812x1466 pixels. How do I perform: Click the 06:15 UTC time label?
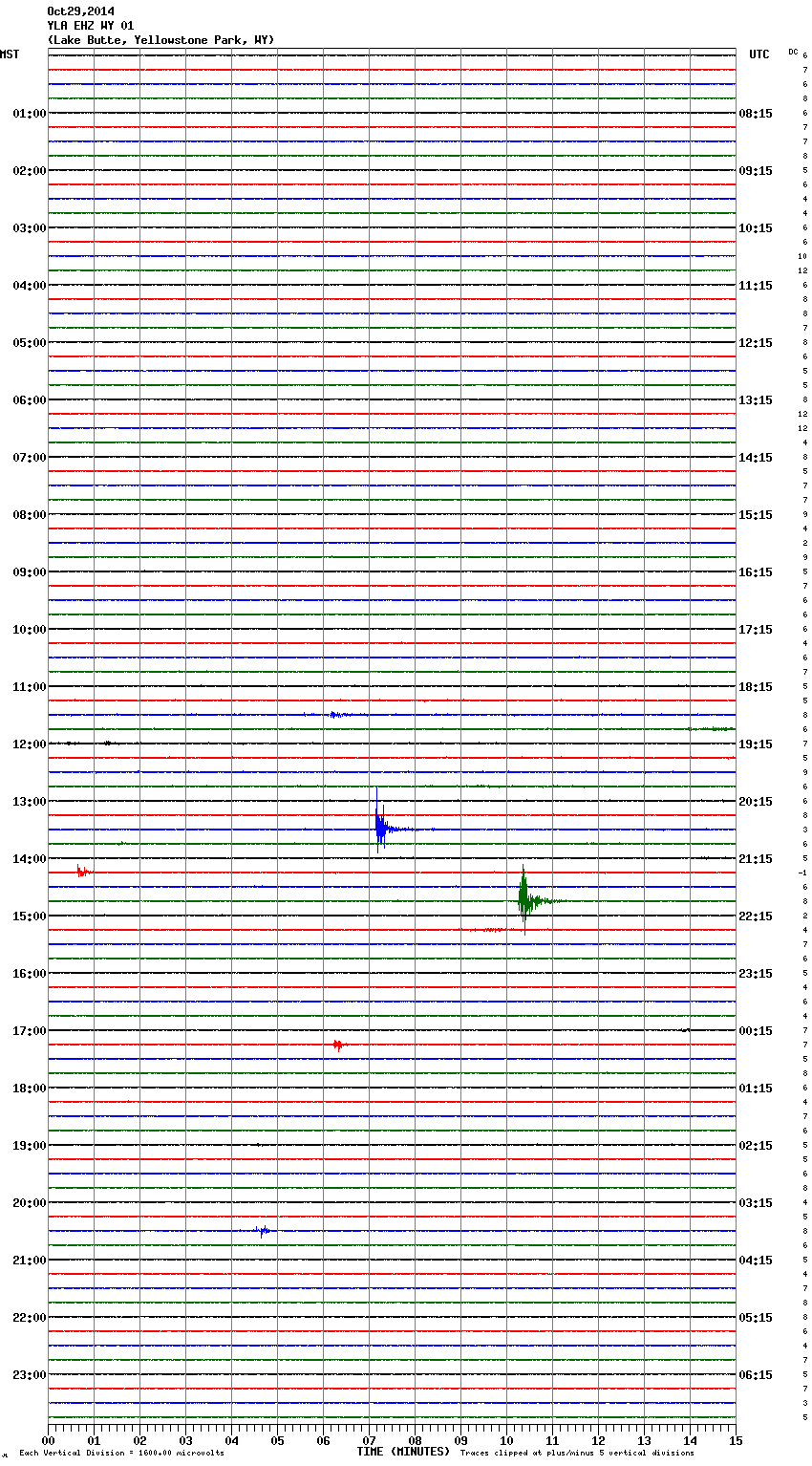pyautogui.click(x=756, y=1375)
